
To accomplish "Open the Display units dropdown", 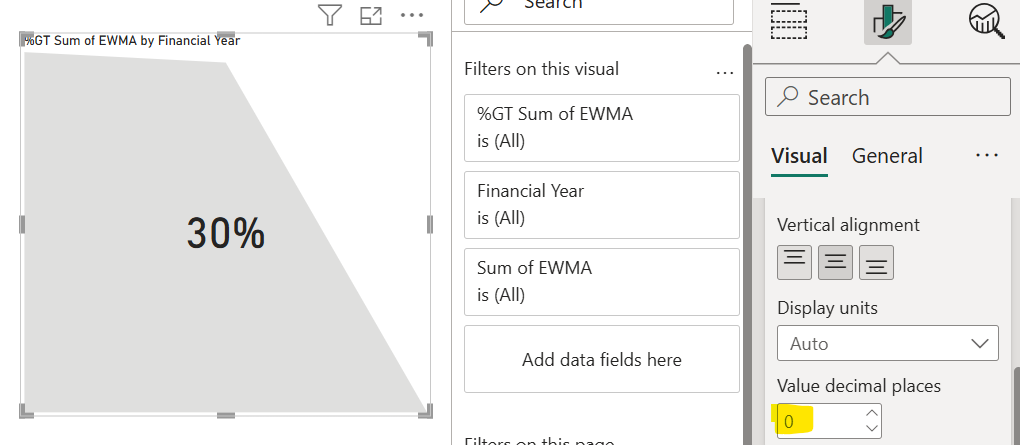I will point(888,343).
